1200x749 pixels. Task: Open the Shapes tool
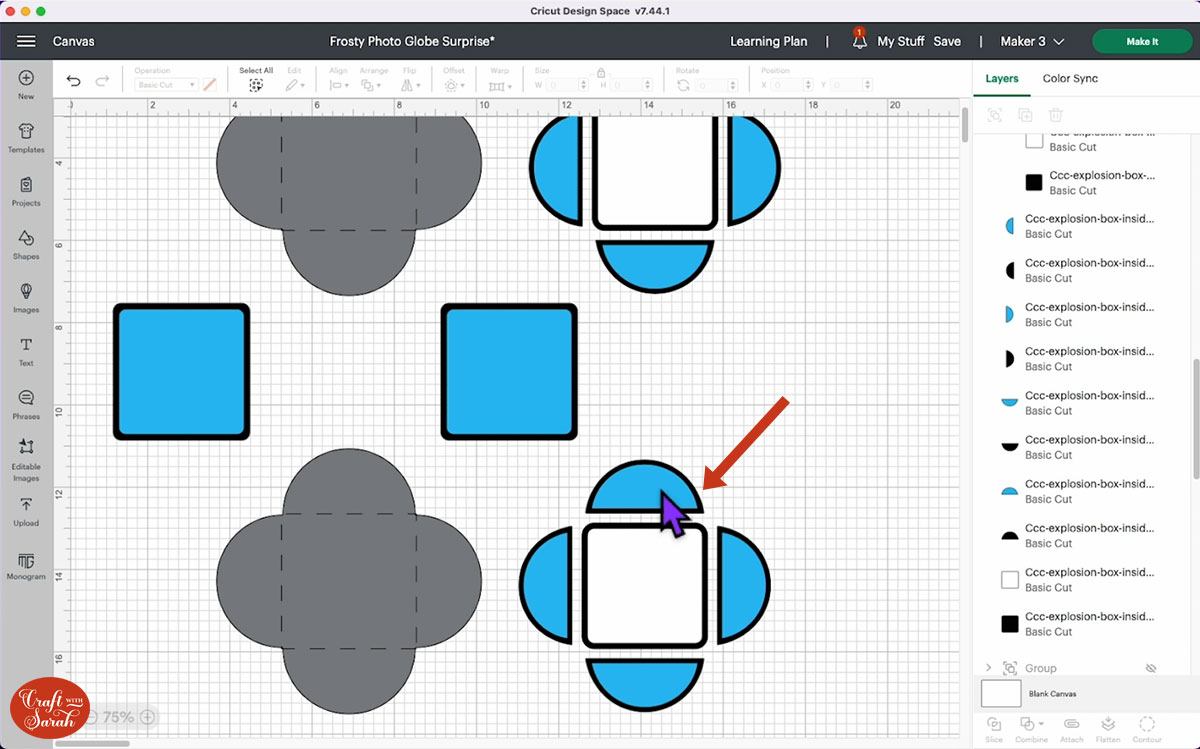pos(26,244)
